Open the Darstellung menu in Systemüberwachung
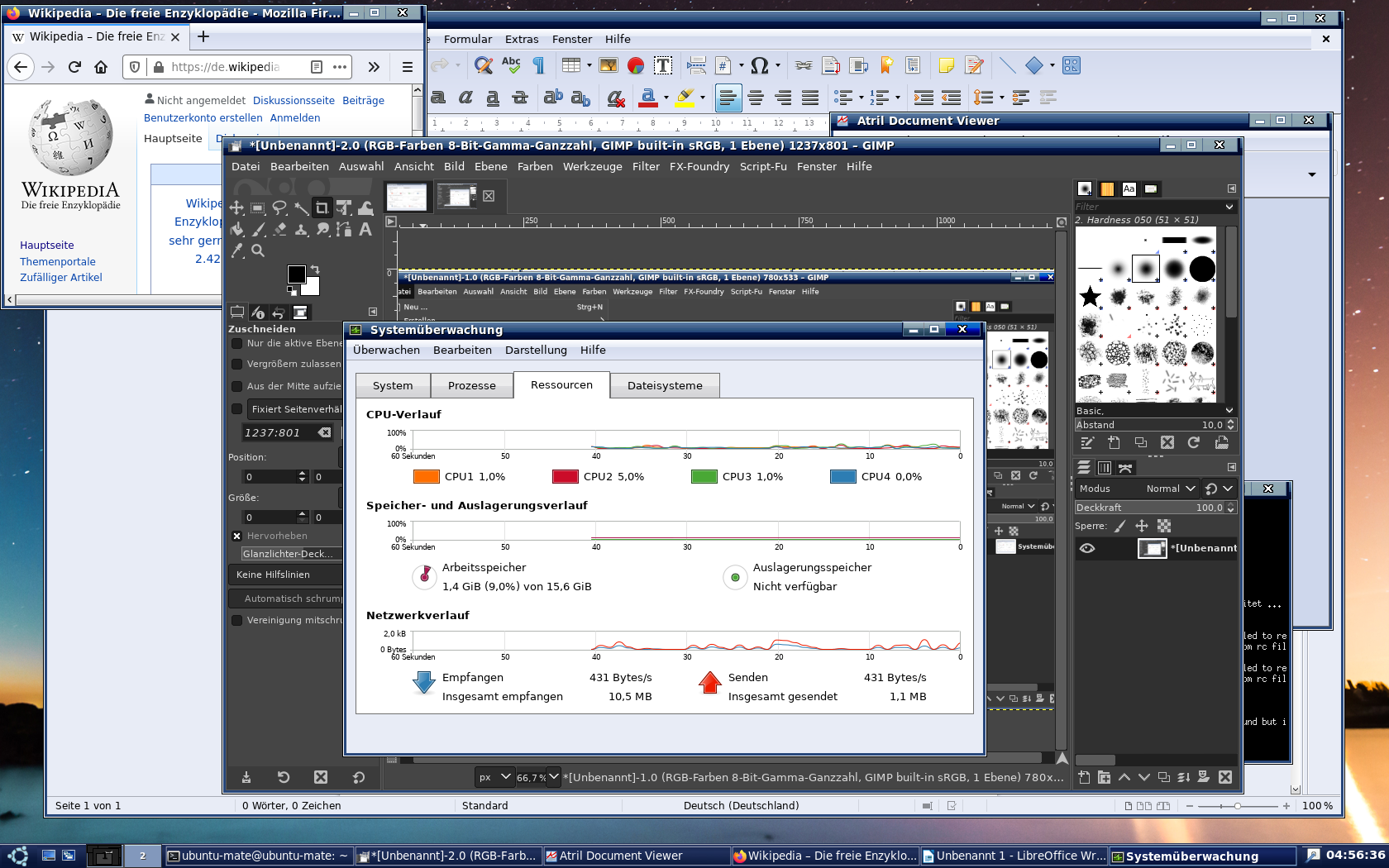The width and height of the screenshot is (1389, 868). coord(536,350)
